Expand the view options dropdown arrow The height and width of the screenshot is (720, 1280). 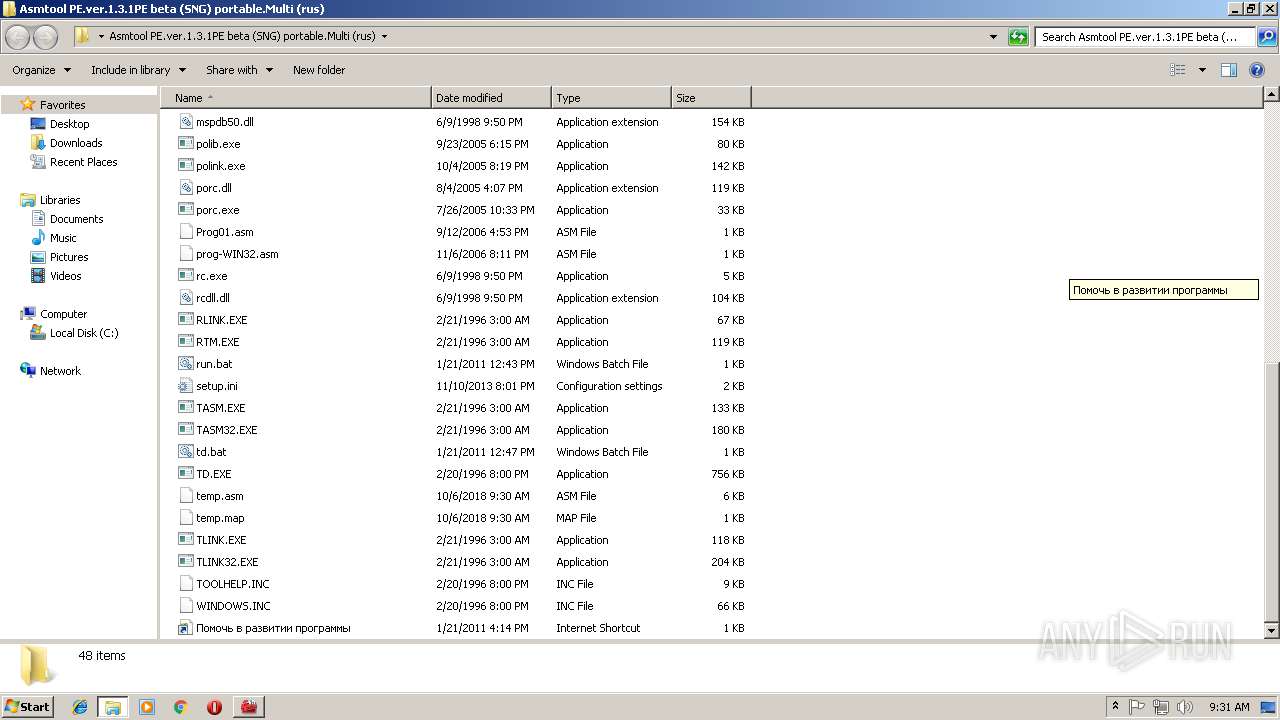tap(1202, 70)
